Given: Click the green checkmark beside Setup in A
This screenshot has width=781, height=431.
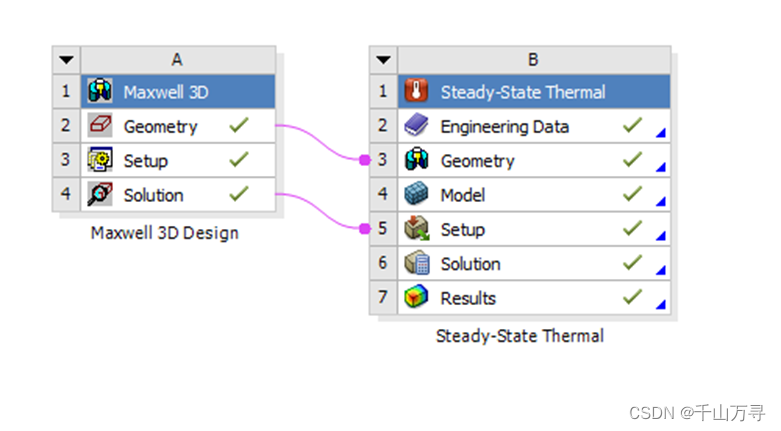Looking at the screenshot, I should click(239, 159).
